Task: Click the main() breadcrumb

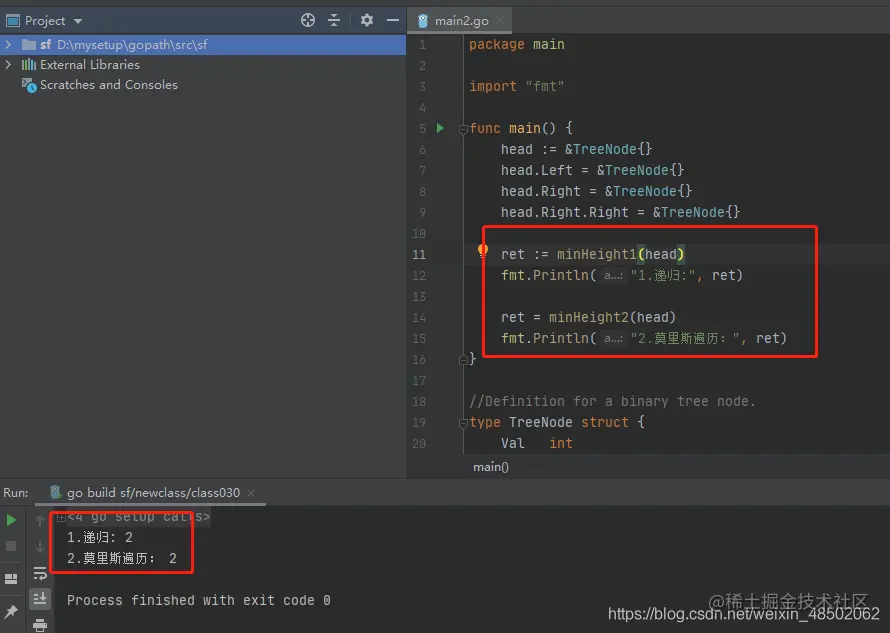Action: [491, 467]
